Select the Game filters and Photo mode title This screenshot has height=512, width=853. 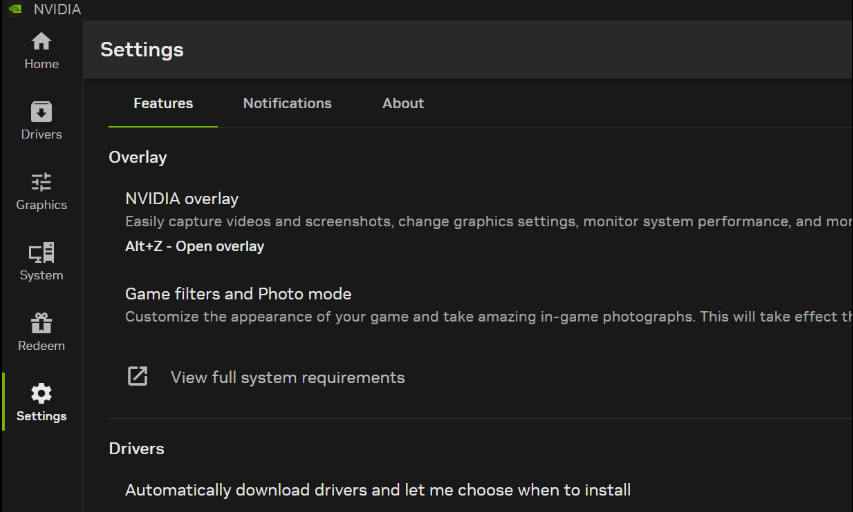click(x=238, y=294)
